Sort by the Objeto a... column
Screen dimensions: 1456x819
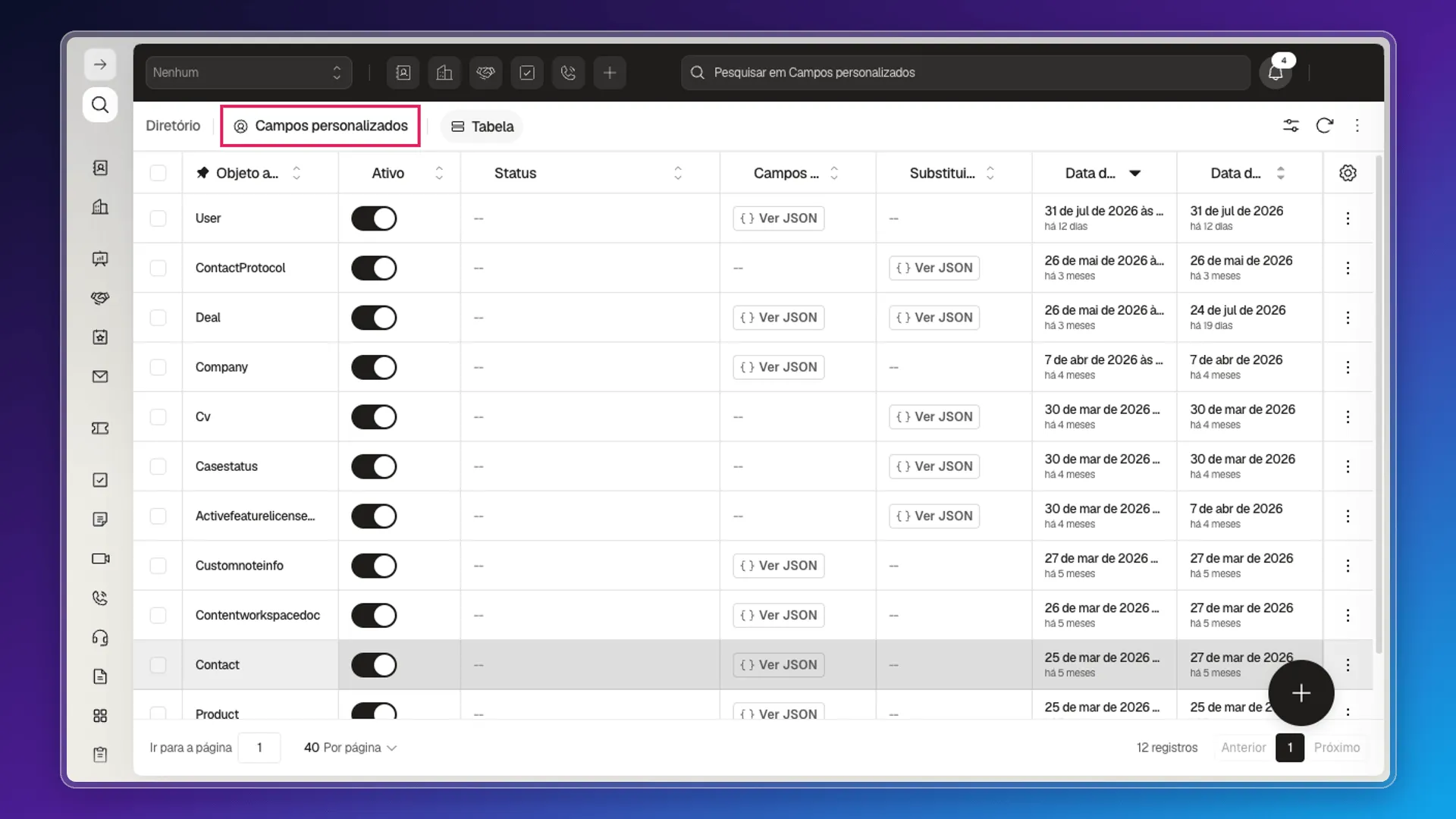click(297, 173)
